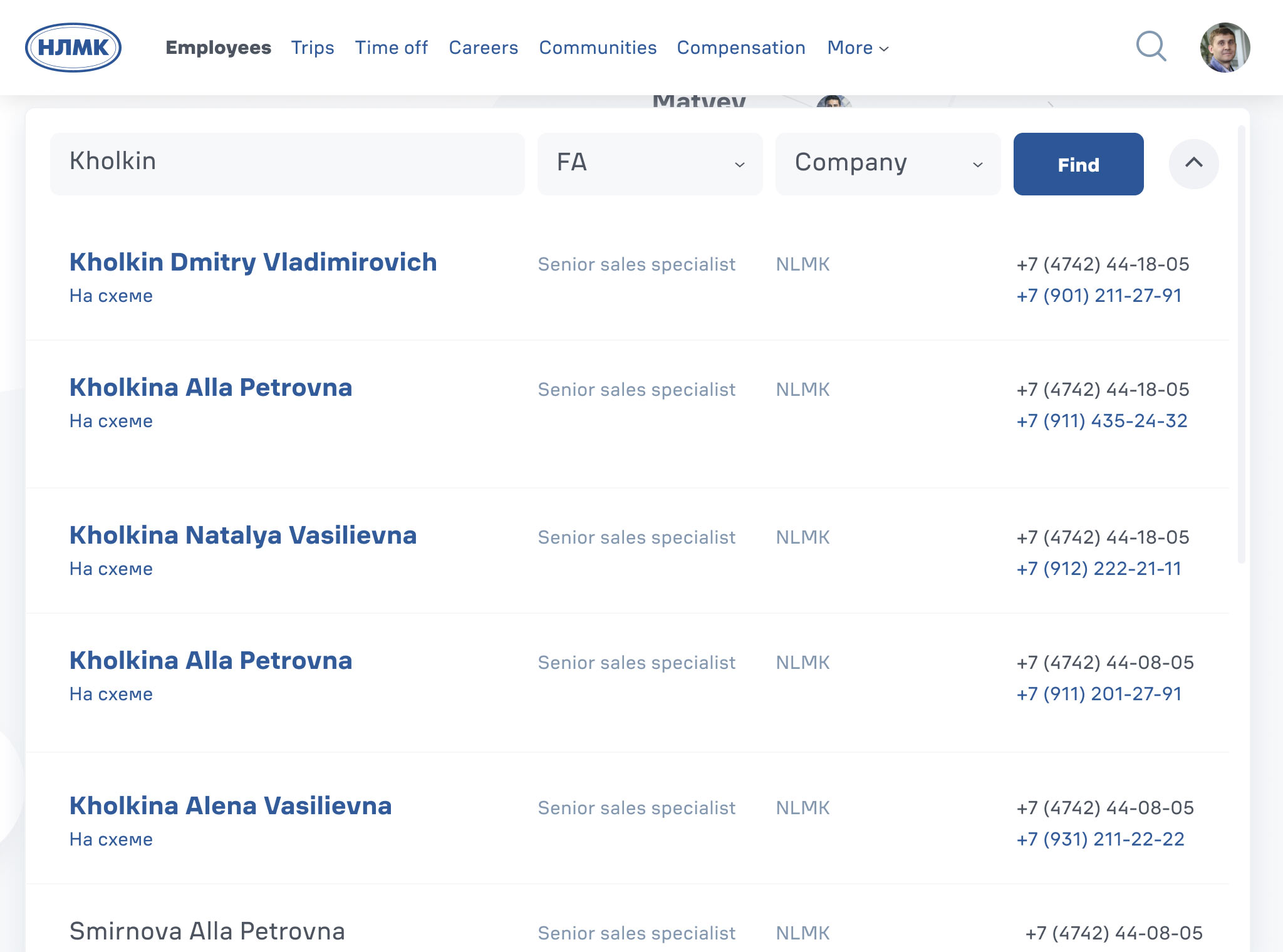
Task: Click the NLMK logo icon
Action: 73,48
